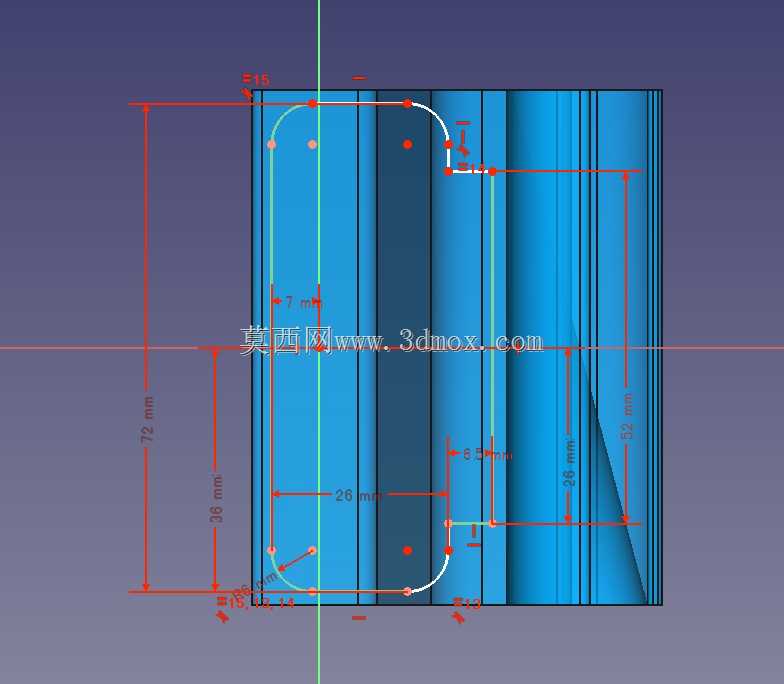Select the short green horizontal line near bottom right
Image resolution: width=784 pixels, height=684 pixels.
point(470,524)
